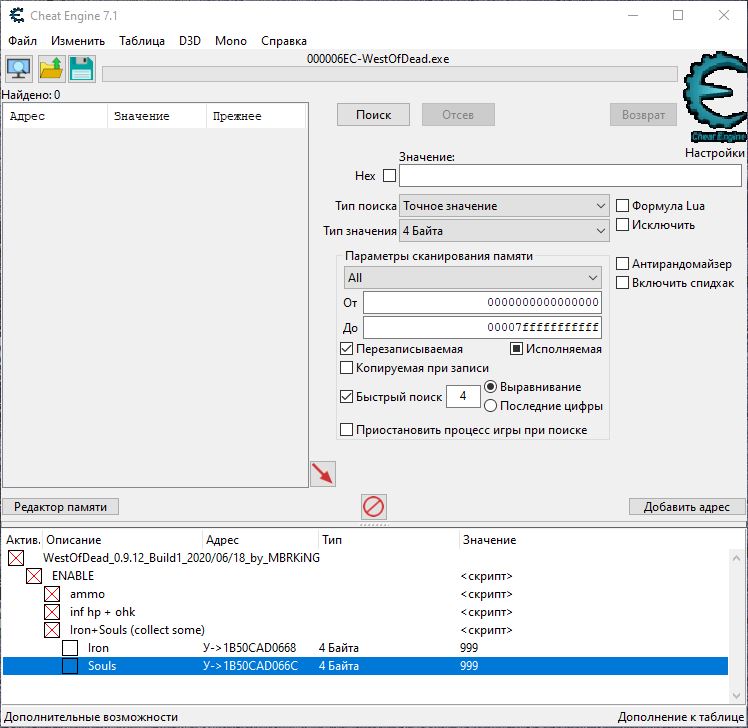Click the address list scrollbar down arrow
The width and height of the screenshot is (748, 728).
pos(737,696)
